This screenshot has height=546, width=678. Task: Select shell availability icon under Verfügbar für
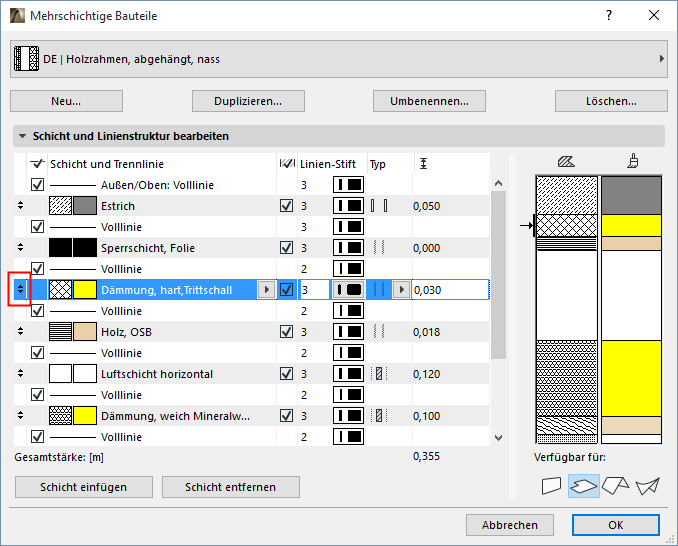click(647, 485)
